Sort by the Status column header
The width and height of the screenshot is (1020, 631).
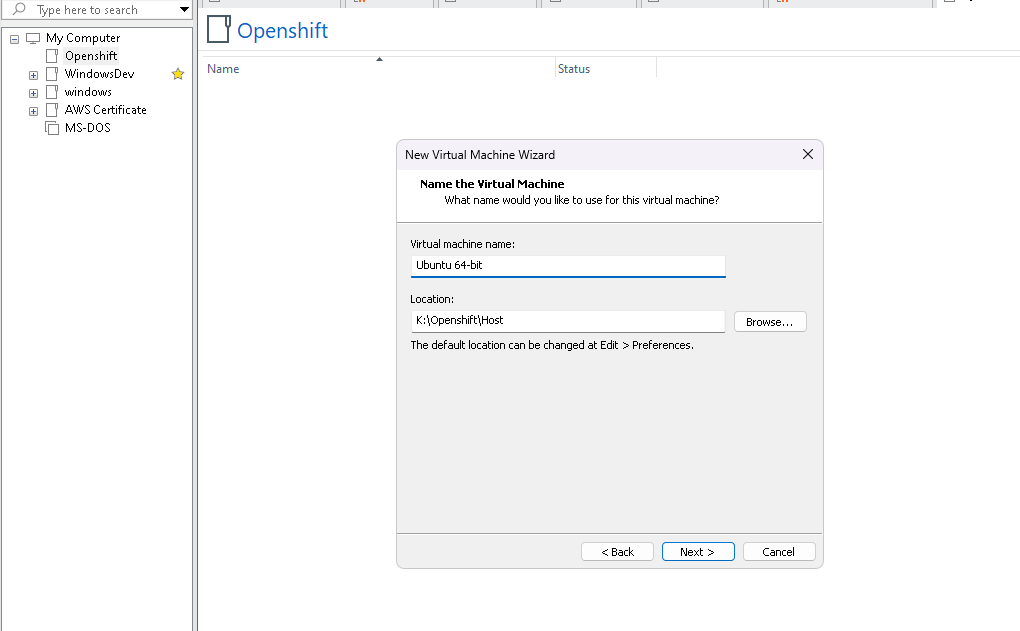tap(574, 69)
